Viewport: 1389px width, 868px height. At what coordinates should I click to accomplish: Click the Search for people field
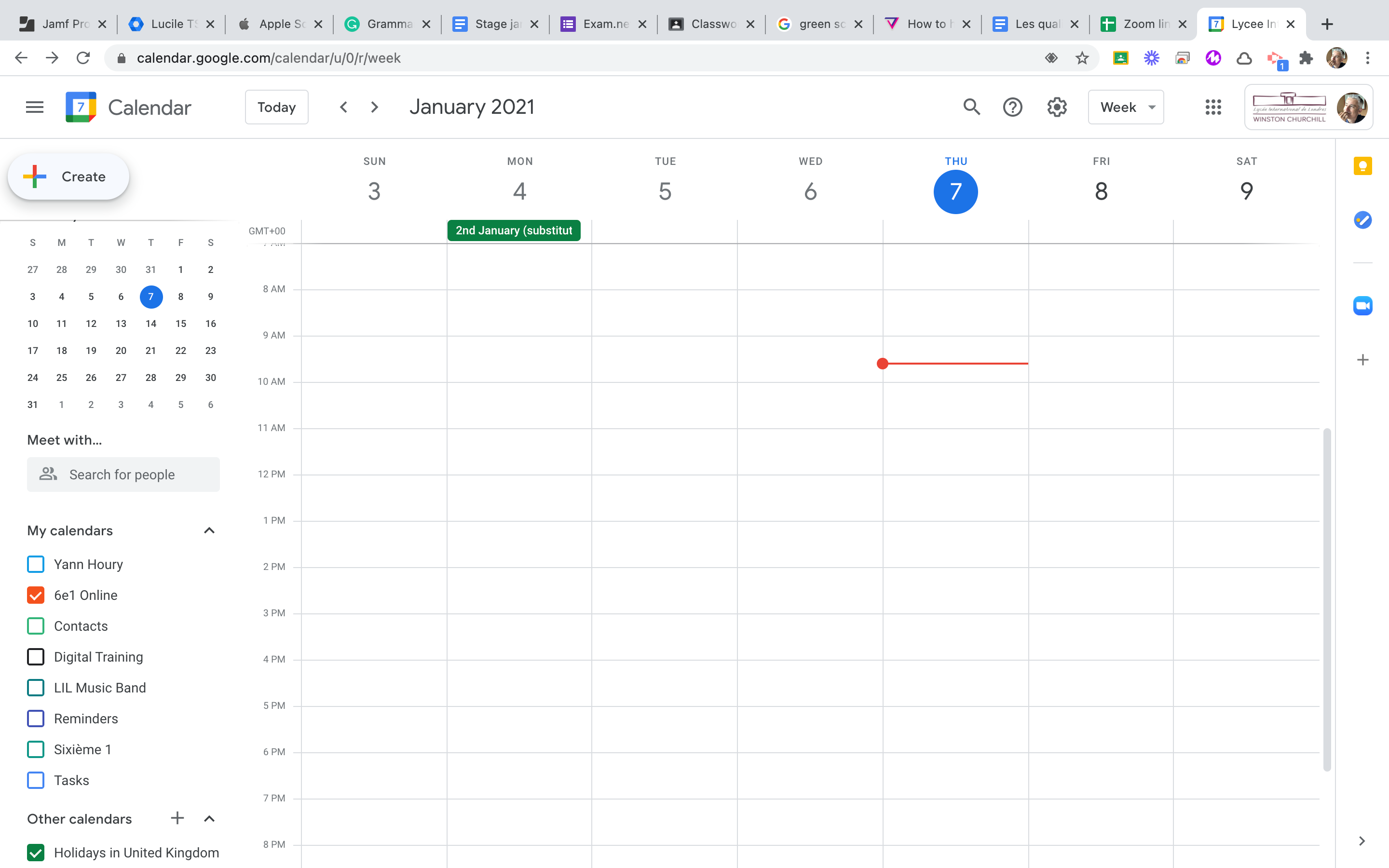coord(123,475)
